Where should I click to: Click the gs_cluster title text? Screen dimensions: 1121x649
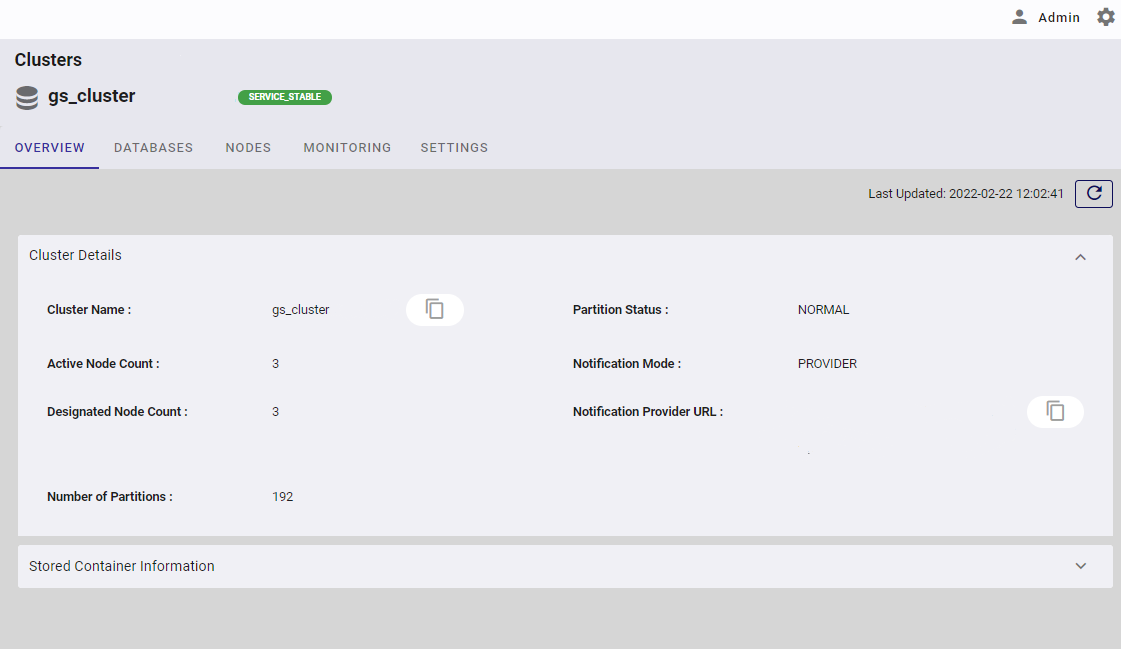click(x=92, y=96)
